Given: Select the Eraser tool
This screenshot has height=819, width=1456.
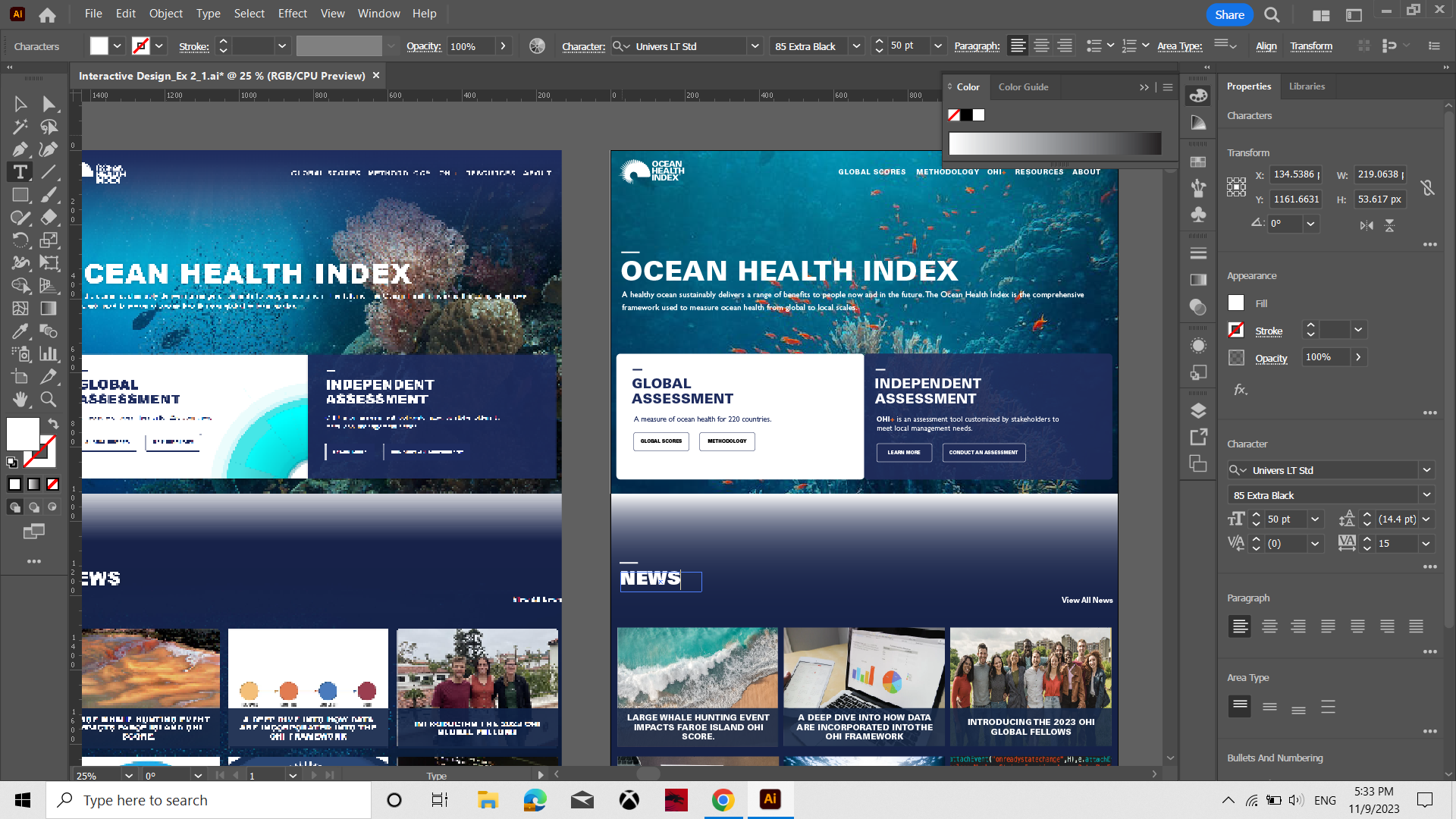Looking at the screenshot, I should 49,218.
